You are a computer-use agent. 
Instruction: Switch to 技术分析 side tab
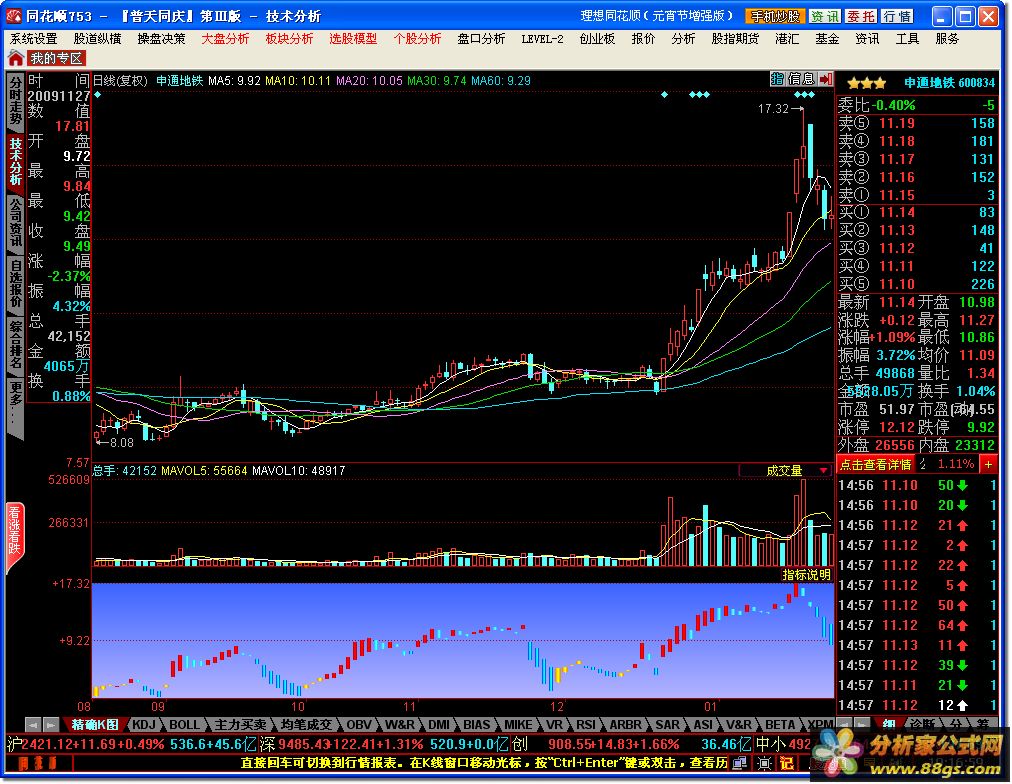pos(15,161)
